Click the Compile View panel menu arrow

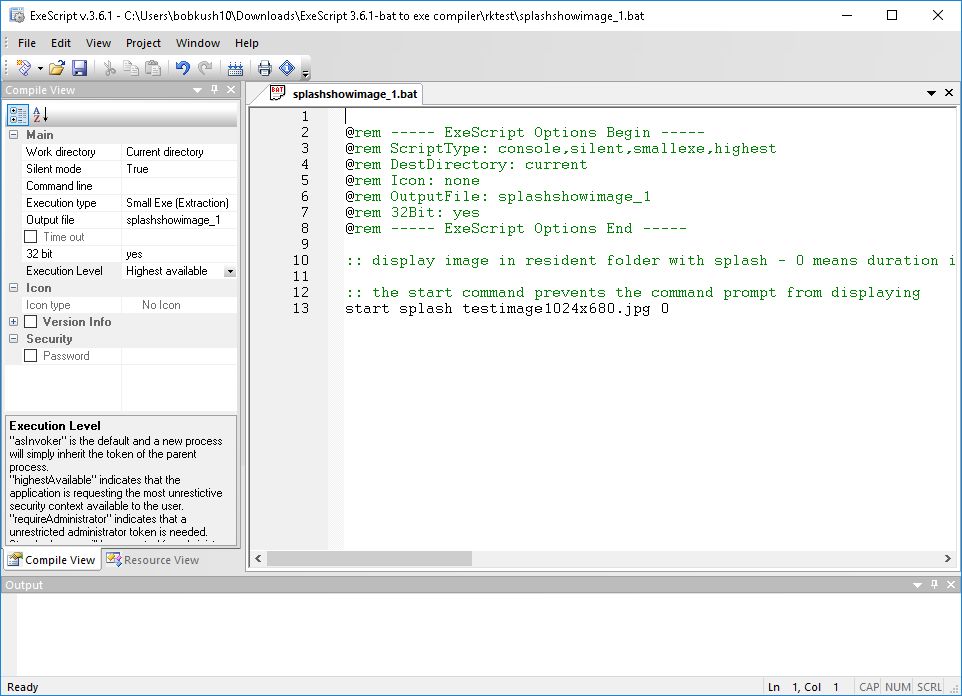pos(197,89)
